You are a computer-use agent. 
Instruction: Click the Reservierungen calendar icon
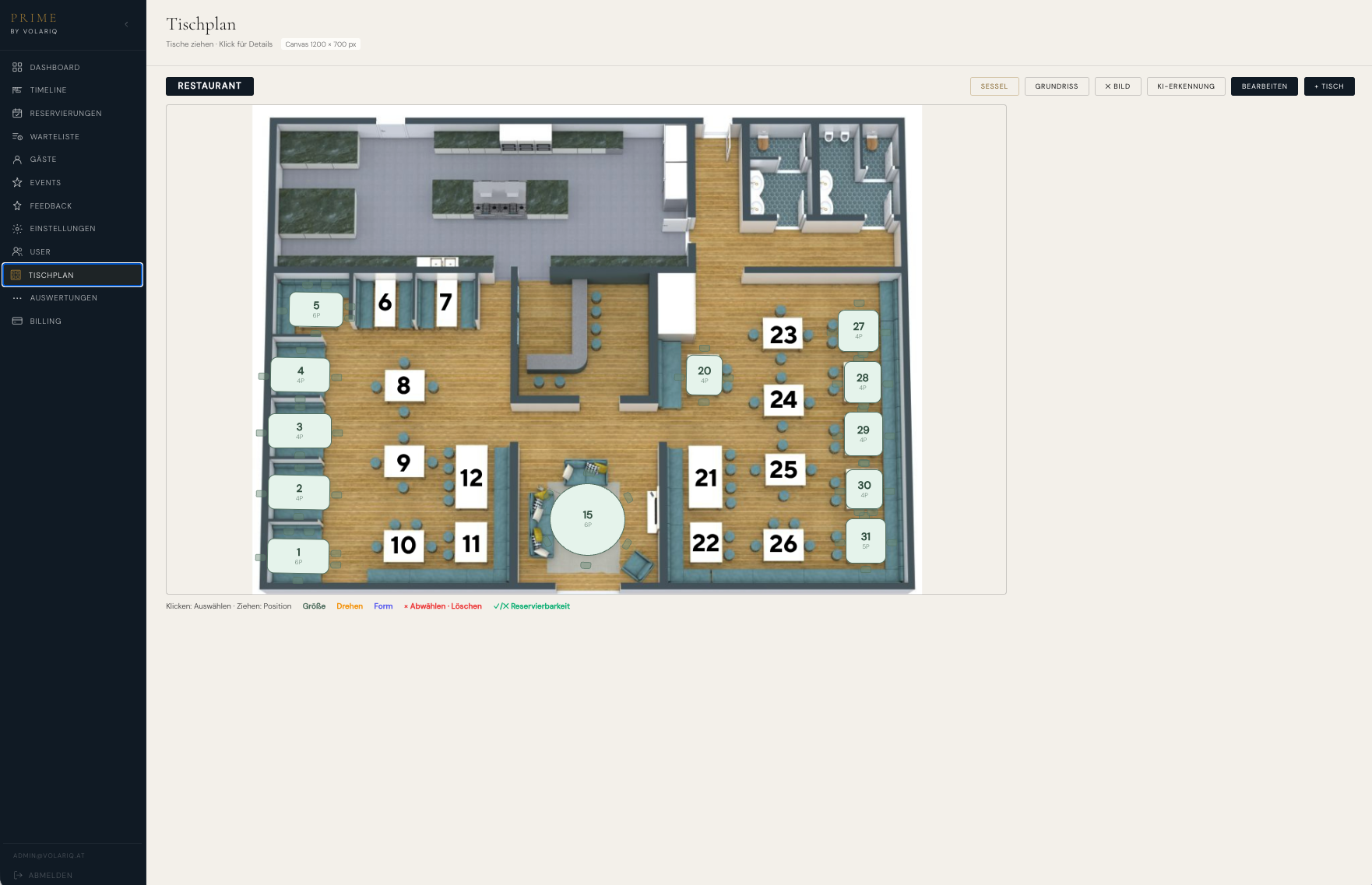17,114
